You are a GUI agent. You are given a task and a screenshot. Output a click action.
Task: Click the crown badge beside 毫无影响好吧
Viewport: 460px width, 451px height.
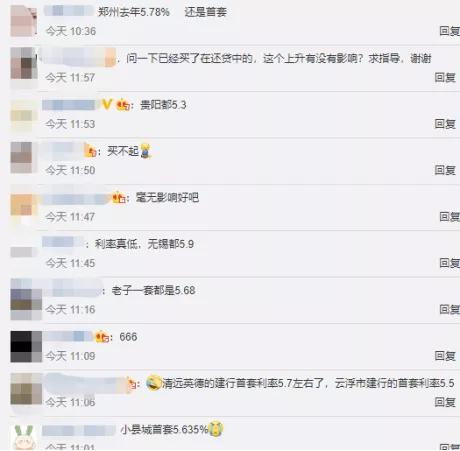point(119,198)
